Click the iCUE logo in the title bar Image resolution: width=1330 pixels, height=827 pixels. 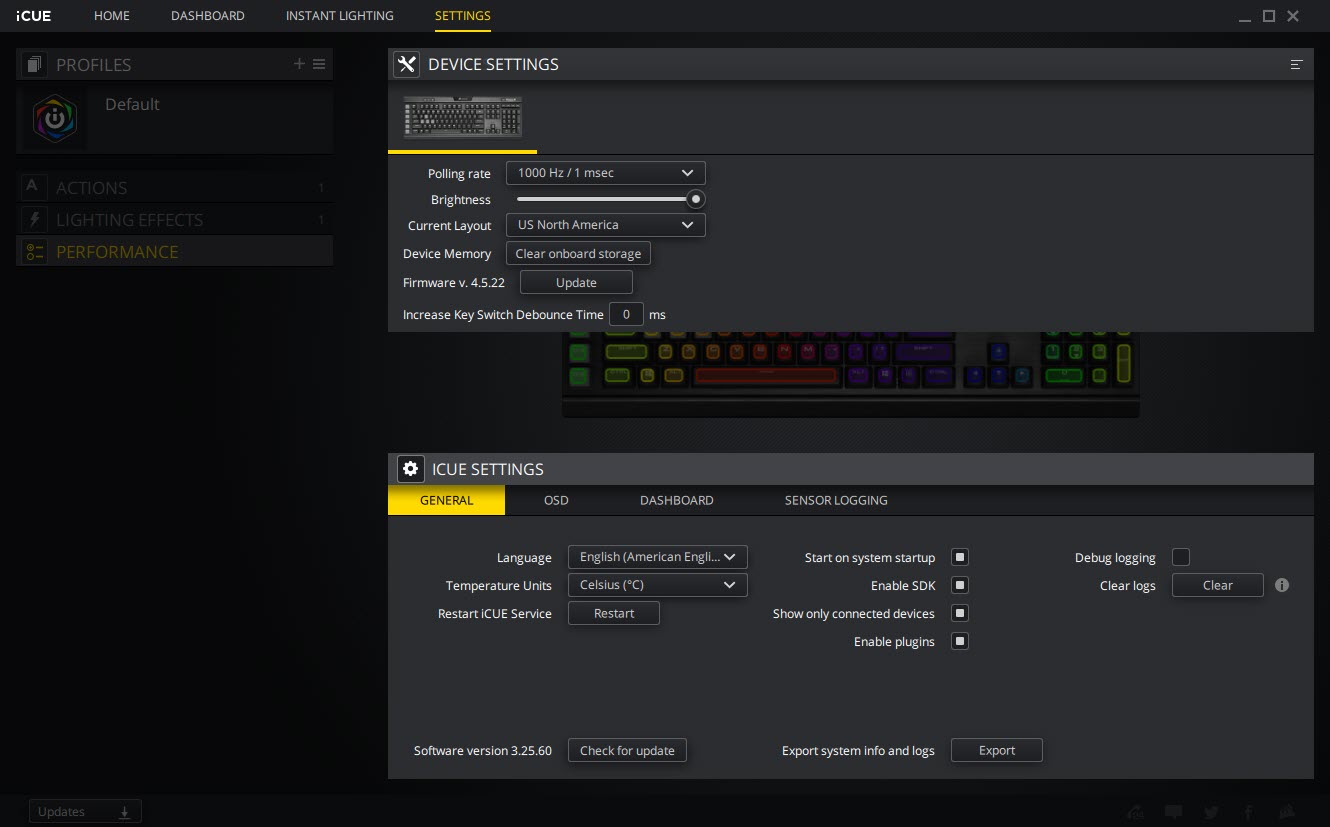[34, 16]
